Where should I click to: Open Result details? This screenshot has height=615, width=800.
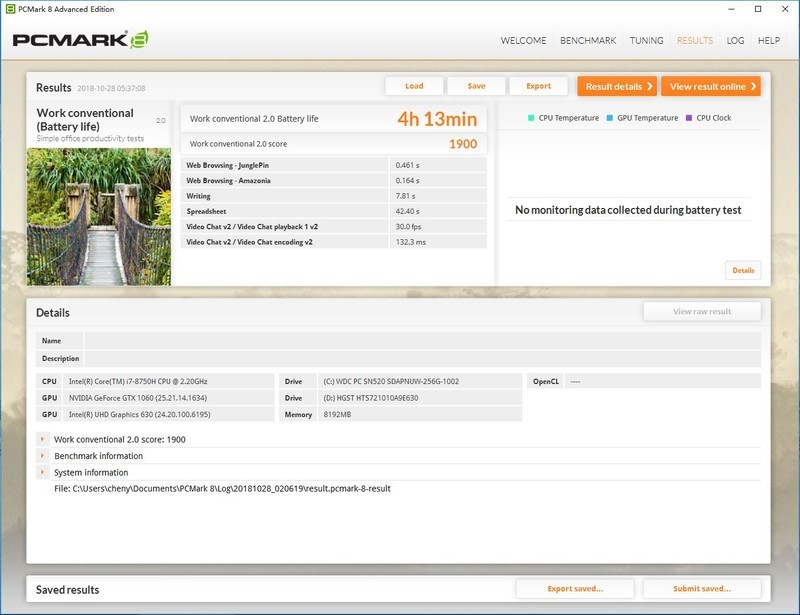click(617, 86)
